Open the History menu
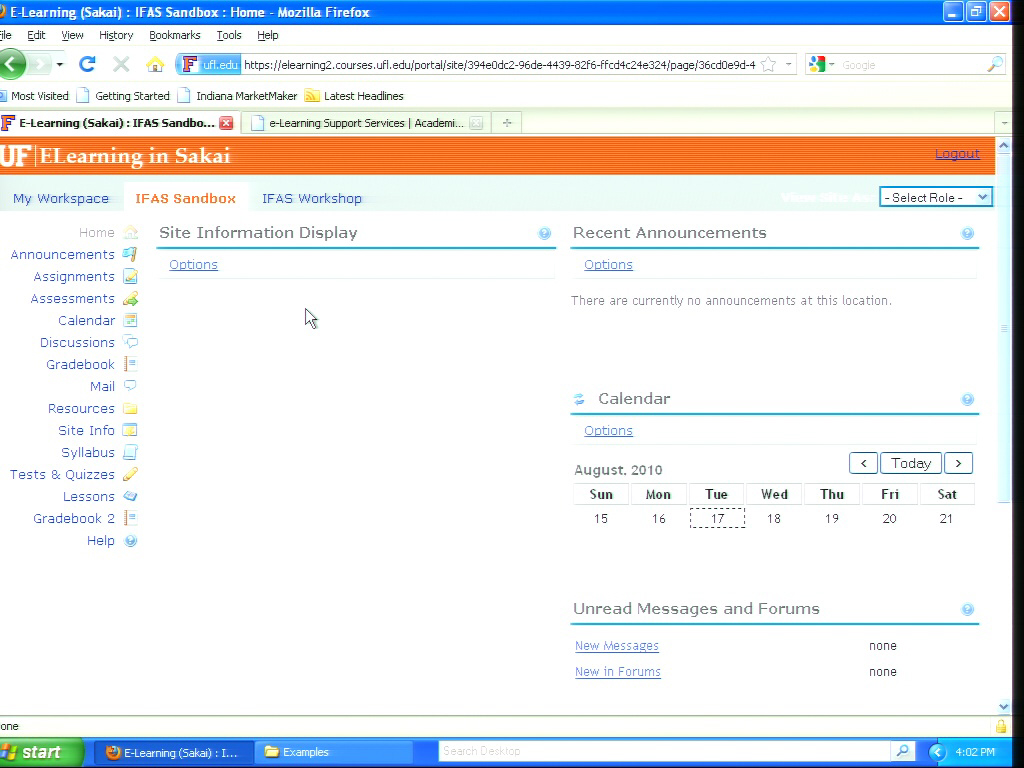This screenshot has width=1024, height=768. pos(116,35)
